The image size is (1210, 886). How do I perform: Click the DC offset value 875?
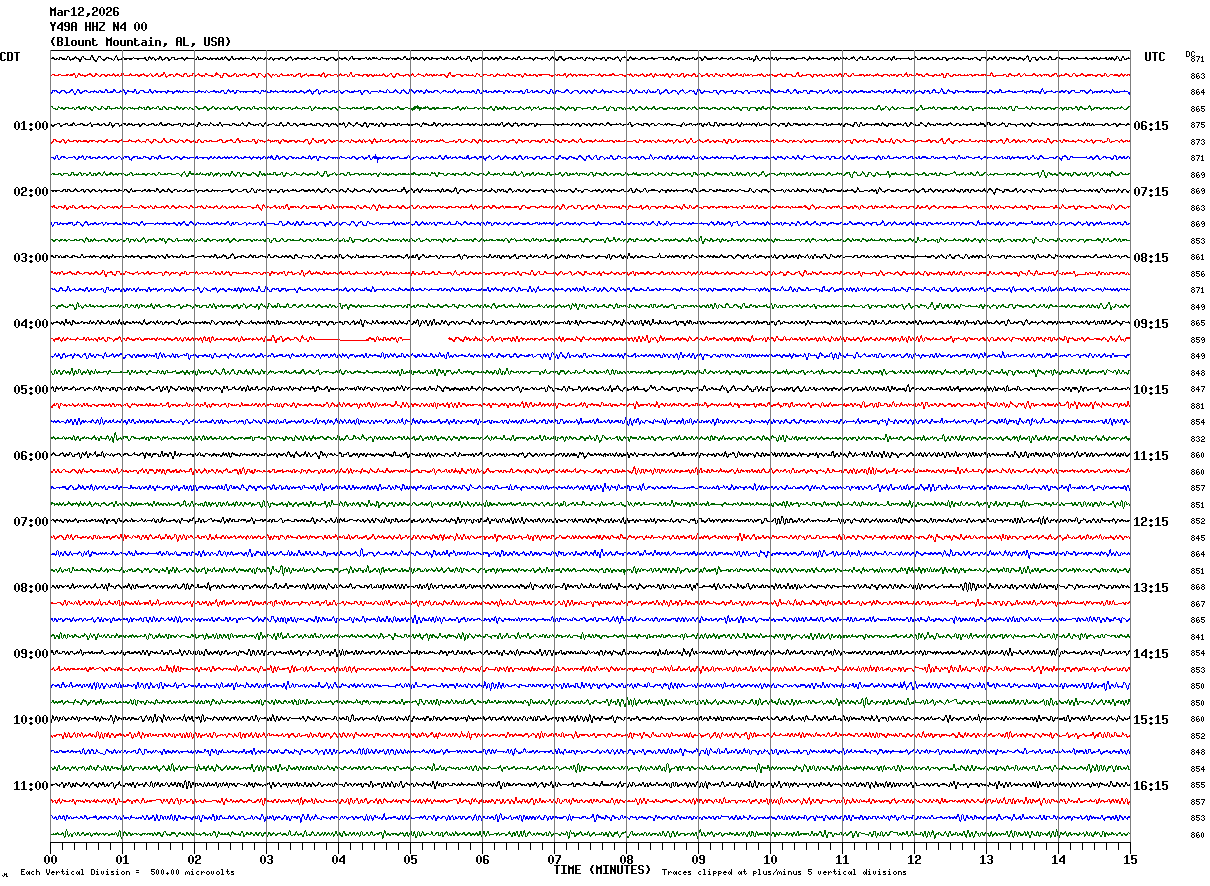click(x=1197, y=126)
